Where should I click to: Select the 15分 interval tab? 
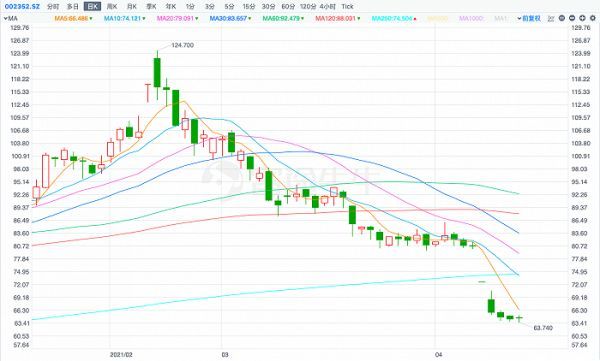click(x=249, y=7)
